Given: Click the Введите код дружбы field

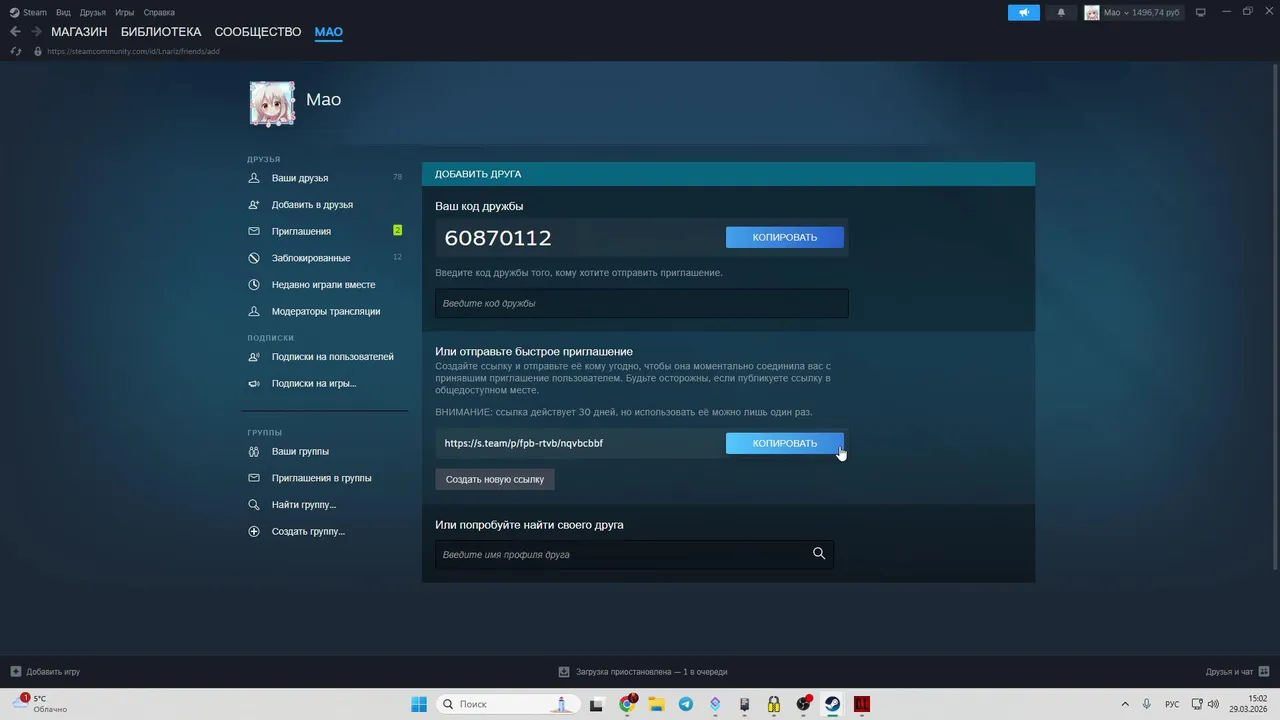Looking at the screenshot, I should 642,303.
